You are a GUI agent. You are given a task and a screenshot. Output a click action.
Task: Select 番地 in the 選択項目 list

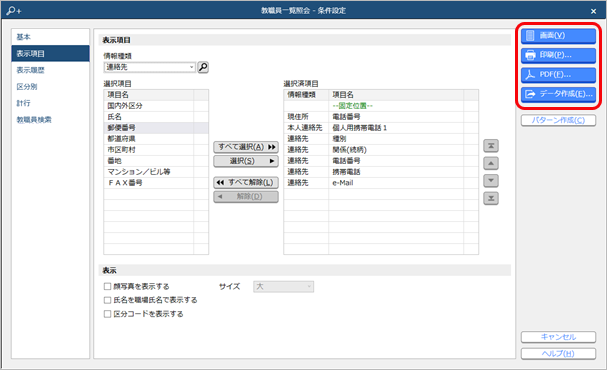coord(156,161)
